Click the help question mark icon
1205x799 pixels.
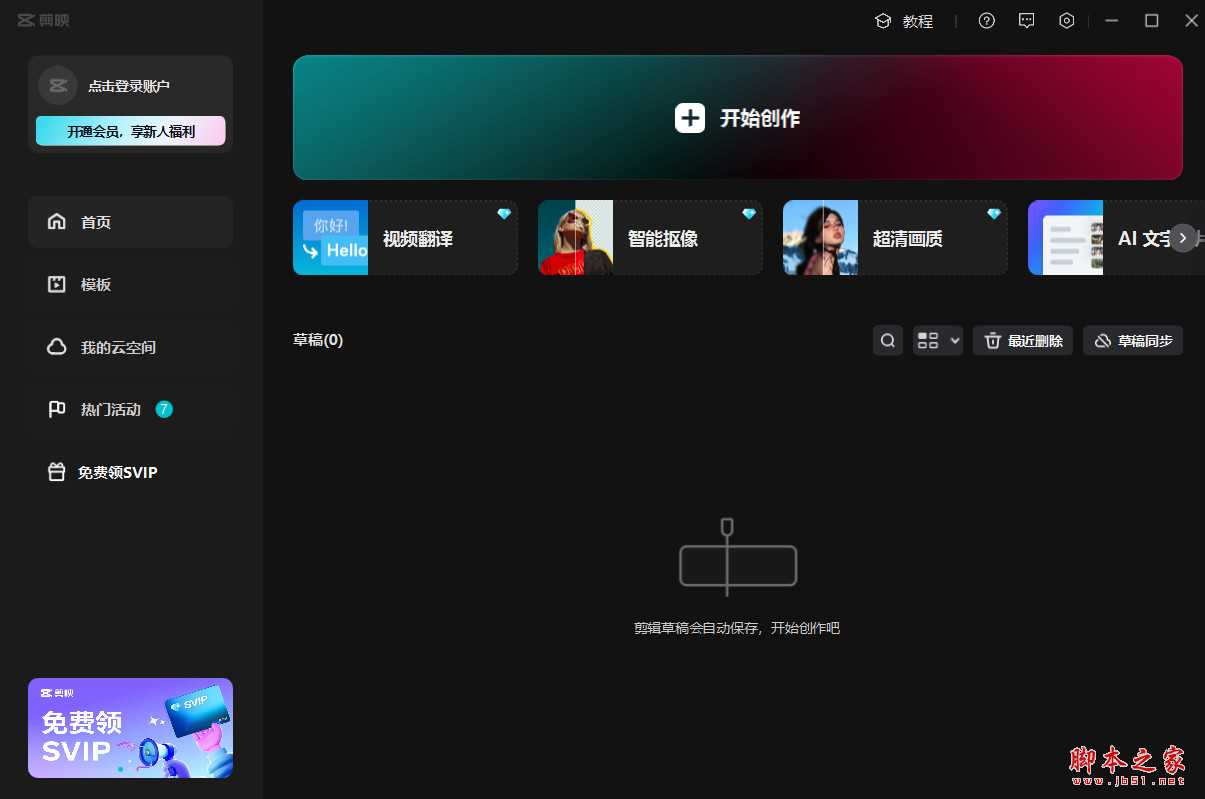click(x=987, y=20)
